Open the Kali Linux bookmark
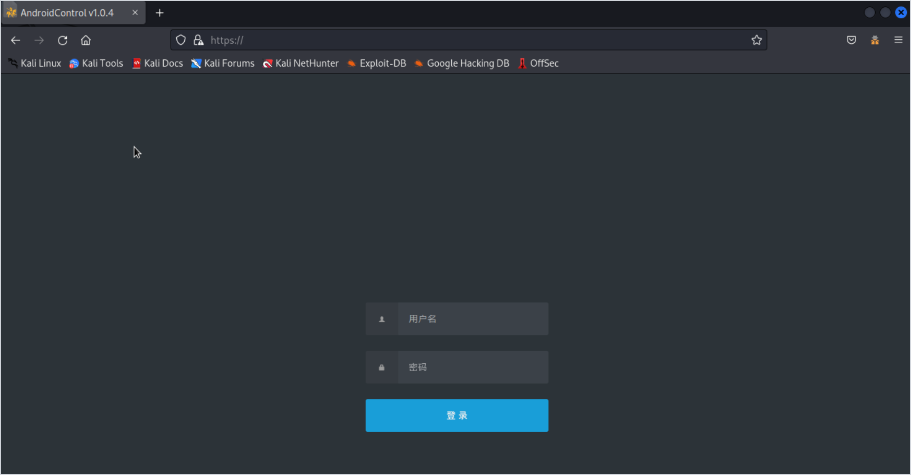 pos(35,63)
